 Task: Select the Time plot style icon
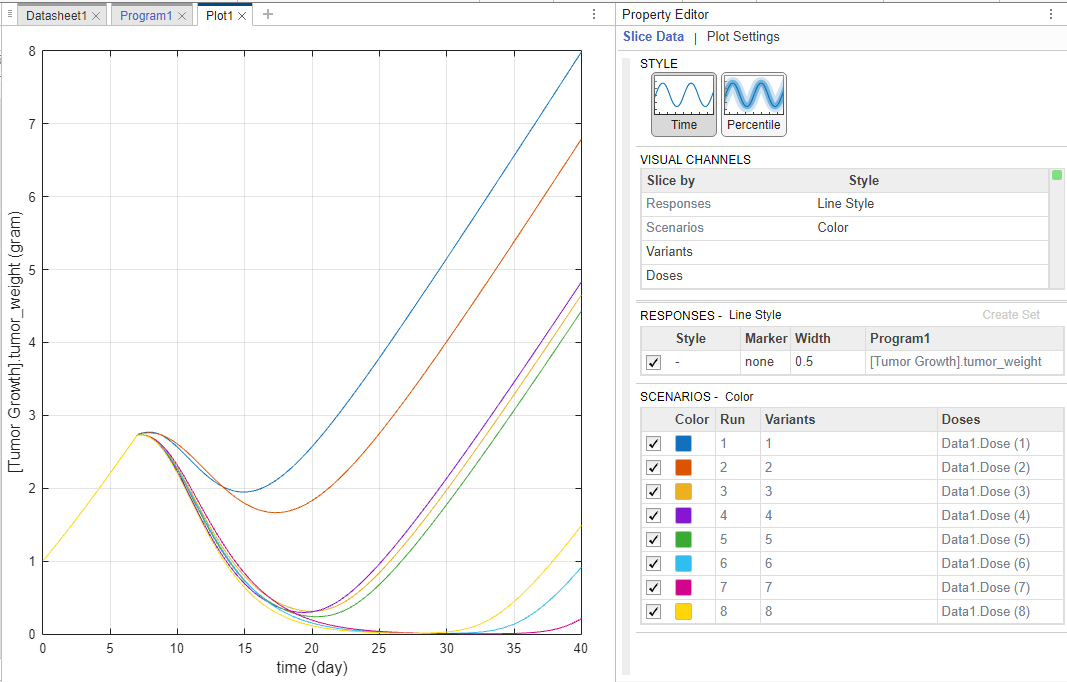pos(684,104)
